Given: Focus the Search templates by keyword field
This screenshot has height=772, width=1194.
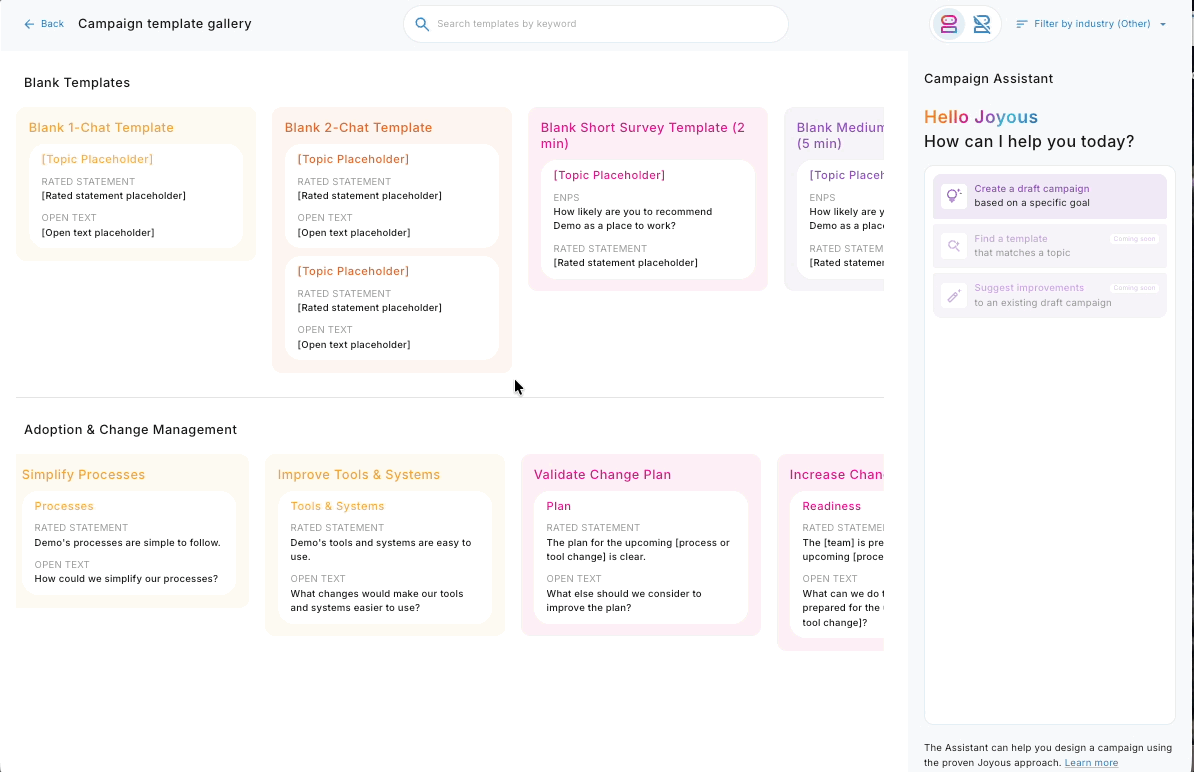Looking at the screenshot, I should pos(595,24).
